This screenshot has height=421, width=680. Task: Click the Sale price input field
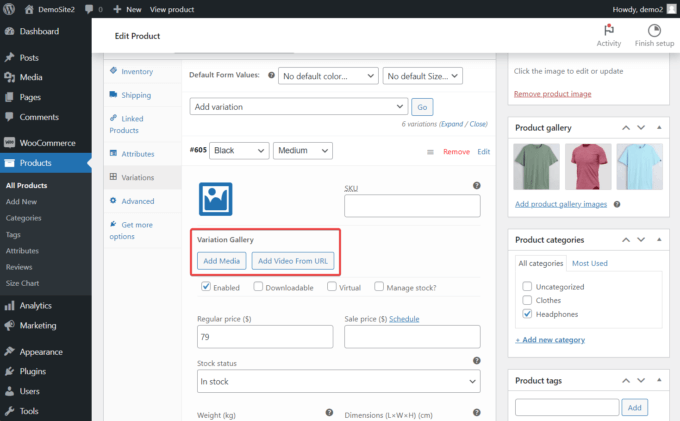coord(412,337)
